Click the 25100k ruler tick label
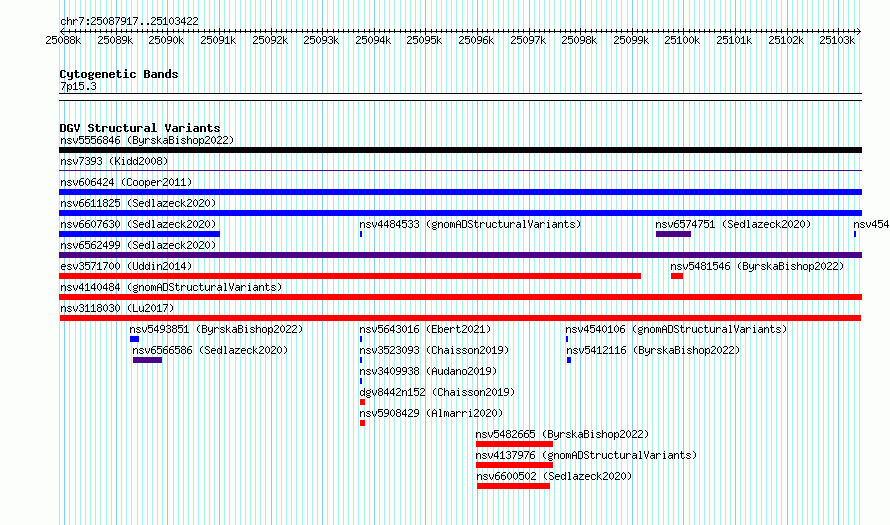This screenshot has height=525, width=890. (x=682, y=40)
